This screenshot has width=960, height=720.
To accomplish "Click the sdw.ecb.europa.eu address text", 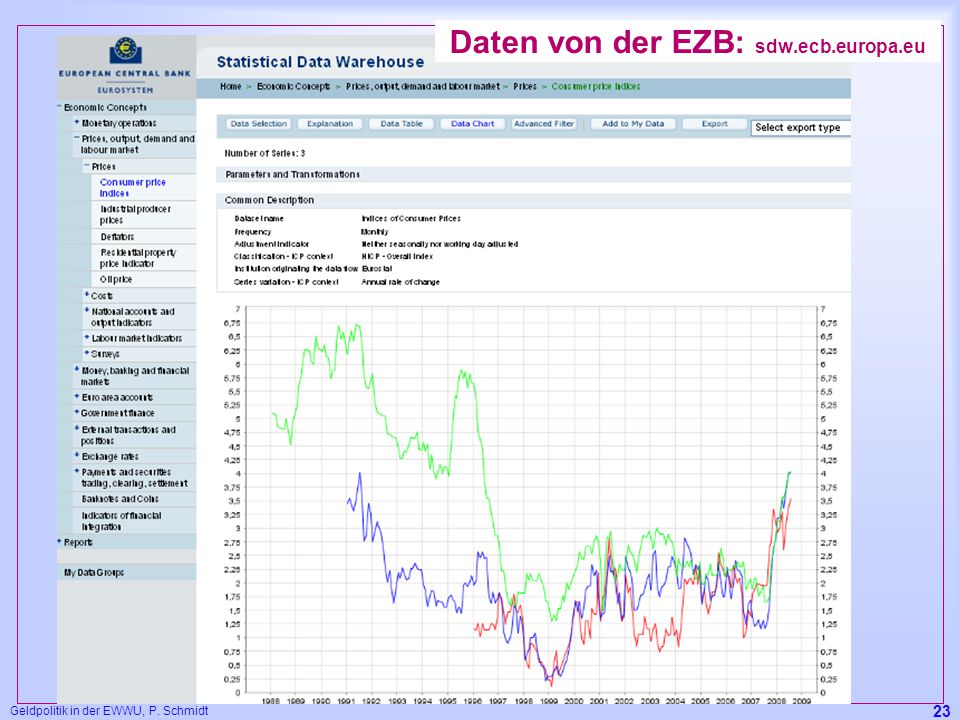I will [x=840, y=47].
